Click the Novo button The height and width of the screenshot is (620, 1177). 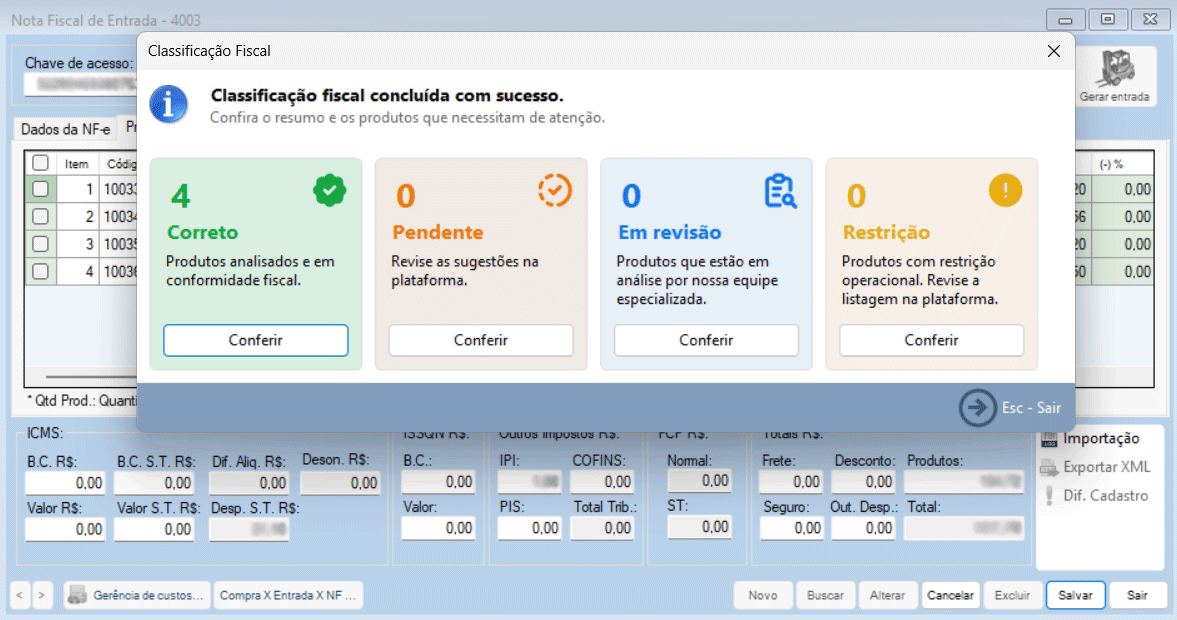pos(763,595)
